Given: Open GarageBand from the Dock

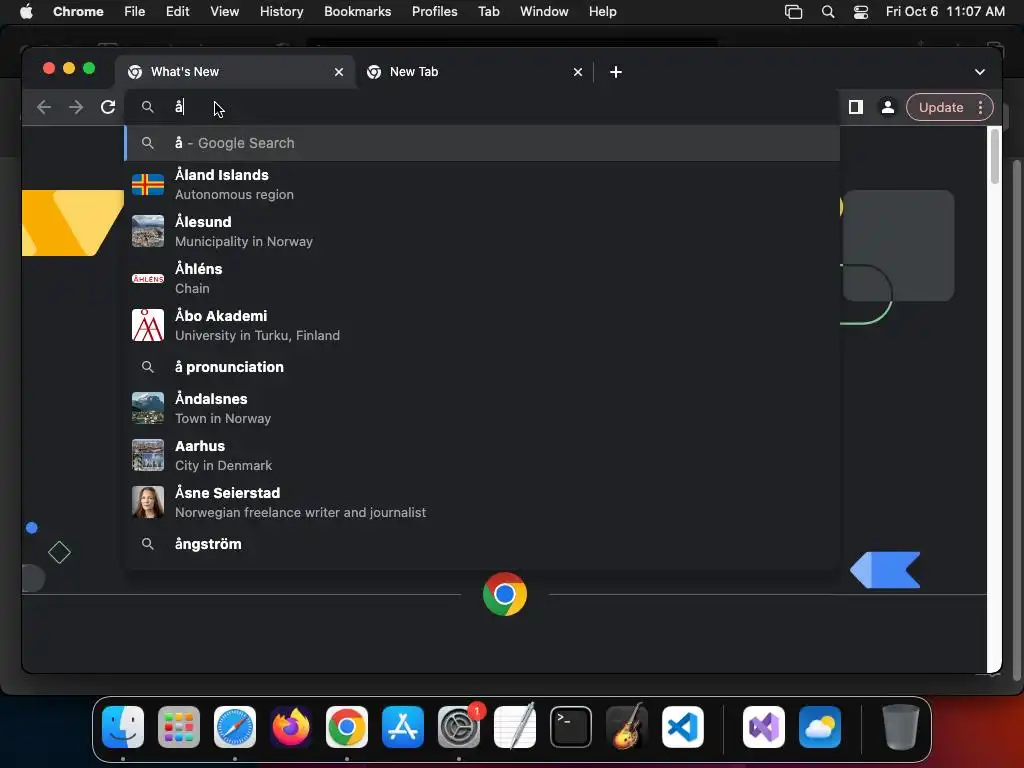Looking at the screenshot, I should (x=627, y=727).
